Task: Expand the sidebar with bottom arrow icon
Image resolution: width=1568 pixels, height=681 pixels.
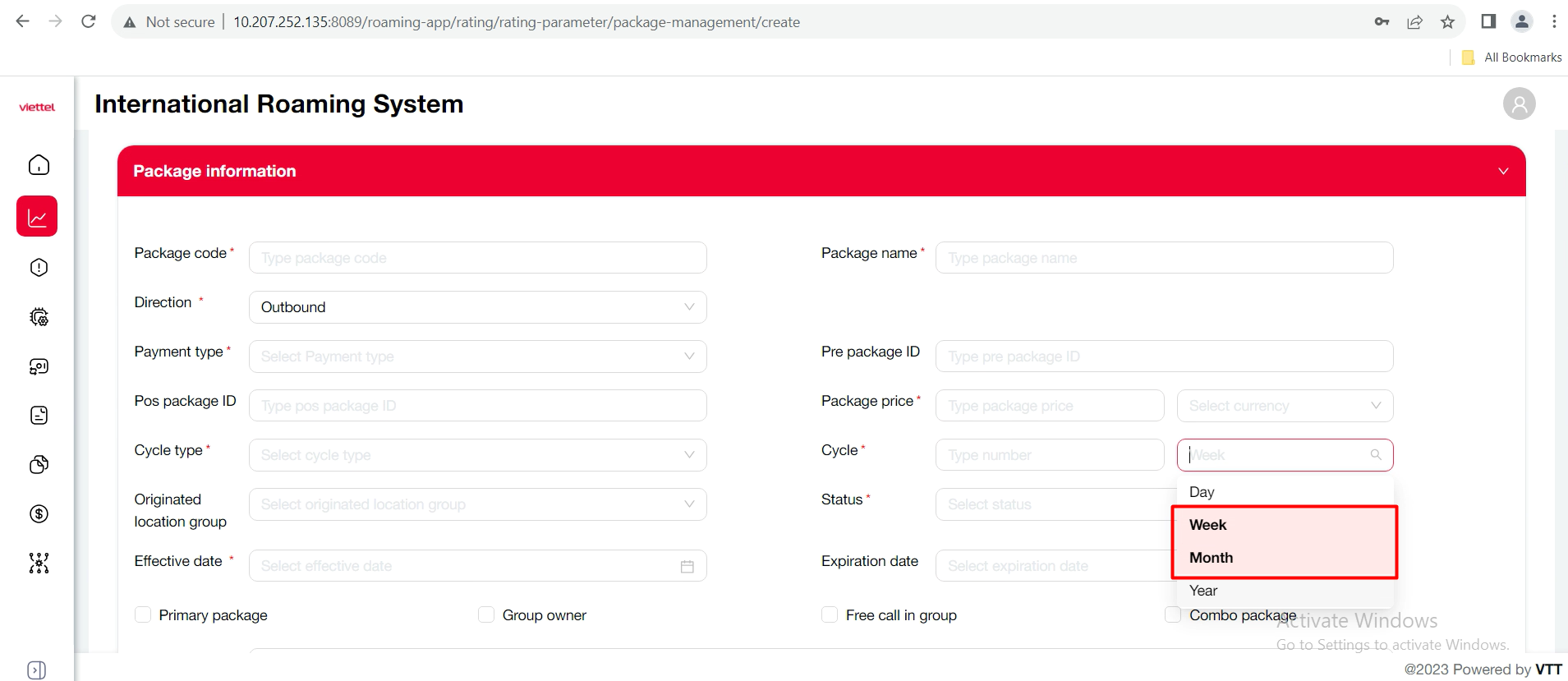Action: click(x=36, y=669)
